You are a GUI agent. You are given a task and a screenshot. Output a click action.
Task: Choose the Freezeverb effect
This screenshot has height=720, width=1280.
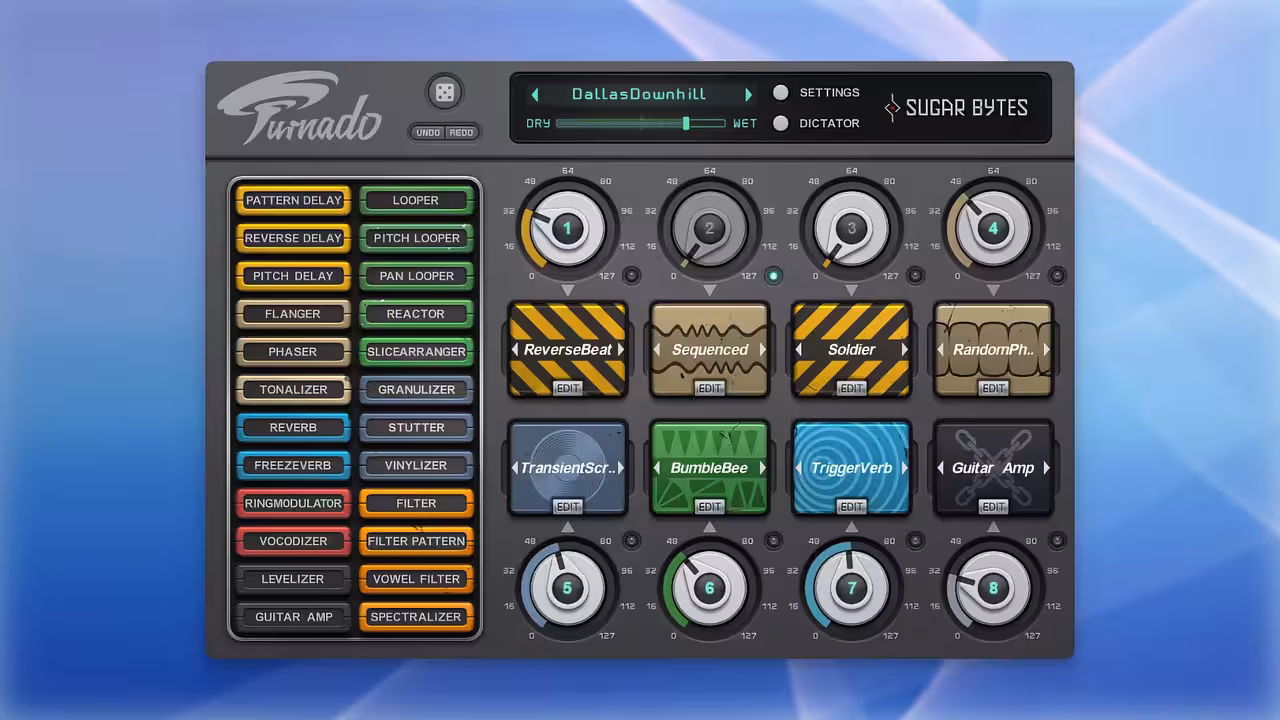click(x=293, y=465)
